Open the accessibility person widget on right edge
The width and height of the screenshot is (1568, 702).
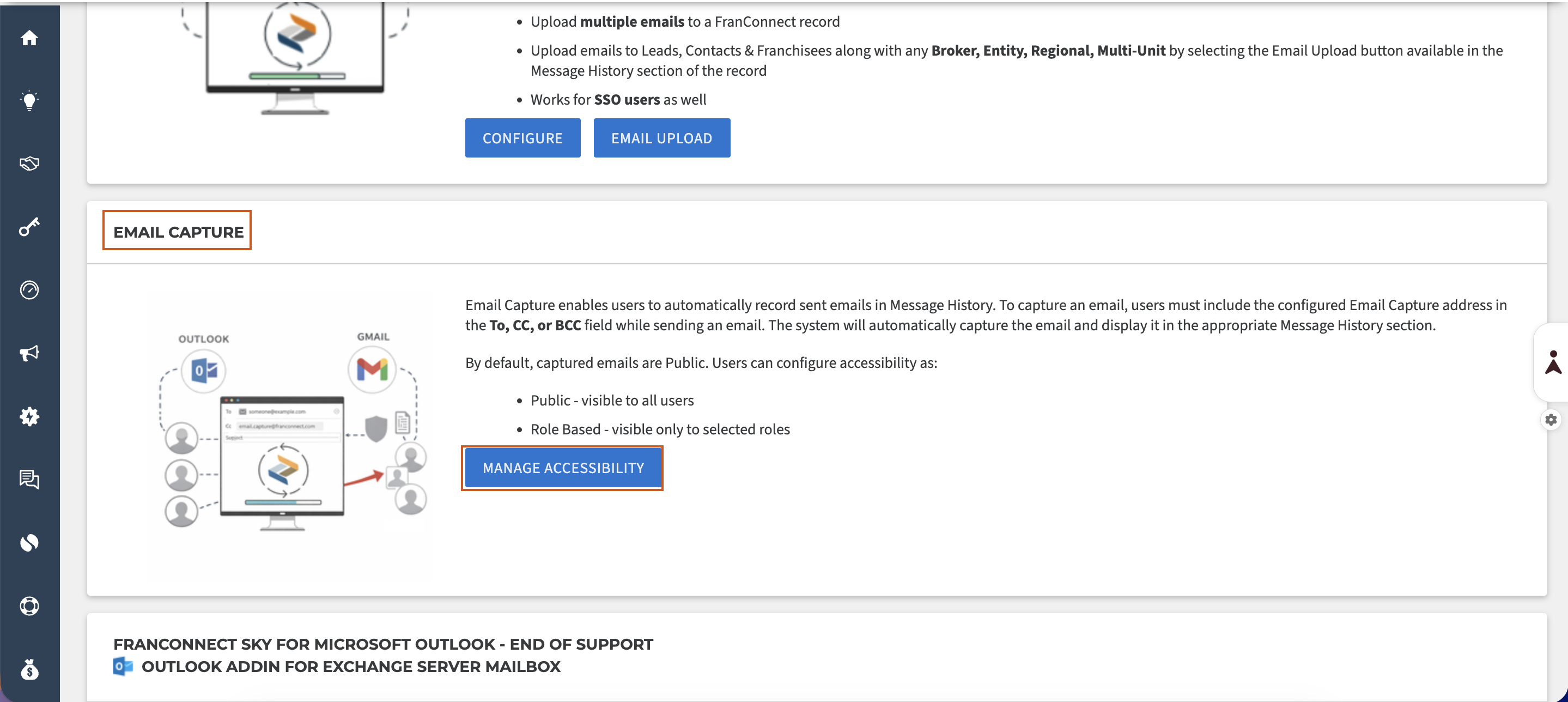click(1553, 362)
